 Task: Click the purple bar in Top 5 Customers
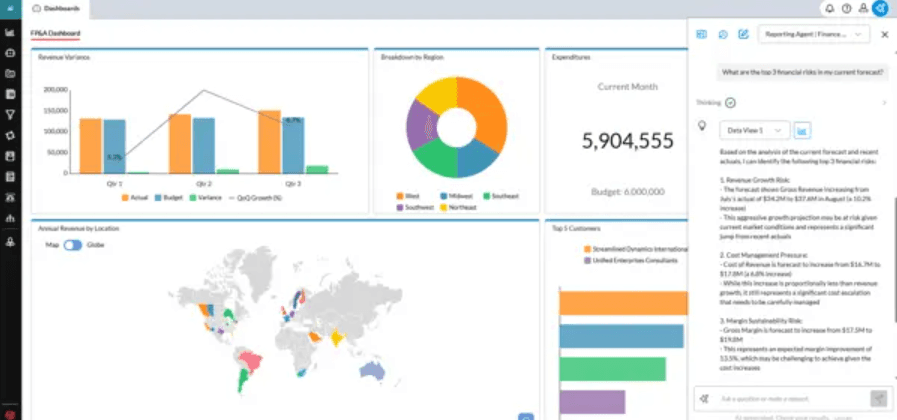(592, 402)
